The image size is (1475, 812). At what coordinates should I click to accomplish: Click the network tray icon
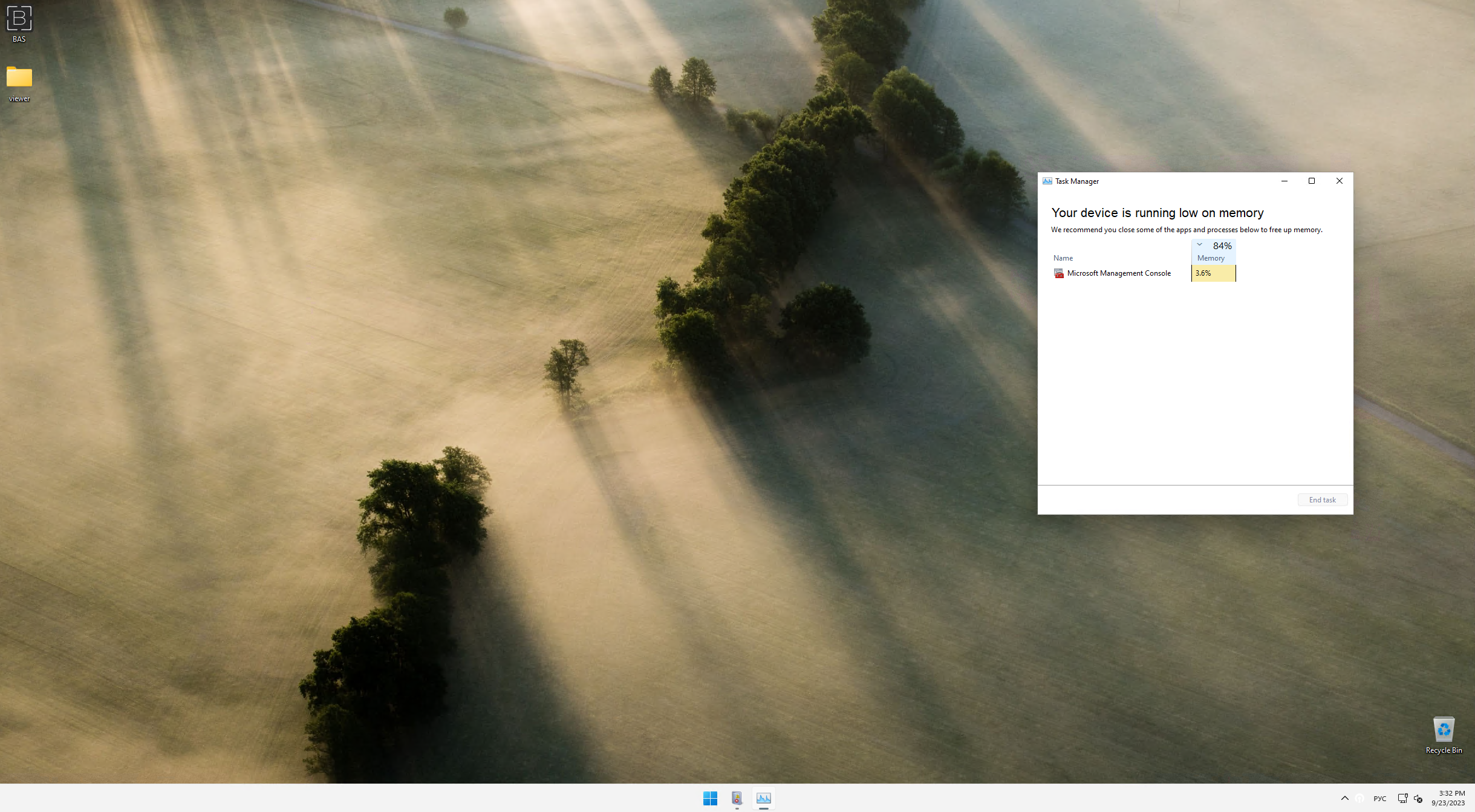click(x=1402, y=799)
